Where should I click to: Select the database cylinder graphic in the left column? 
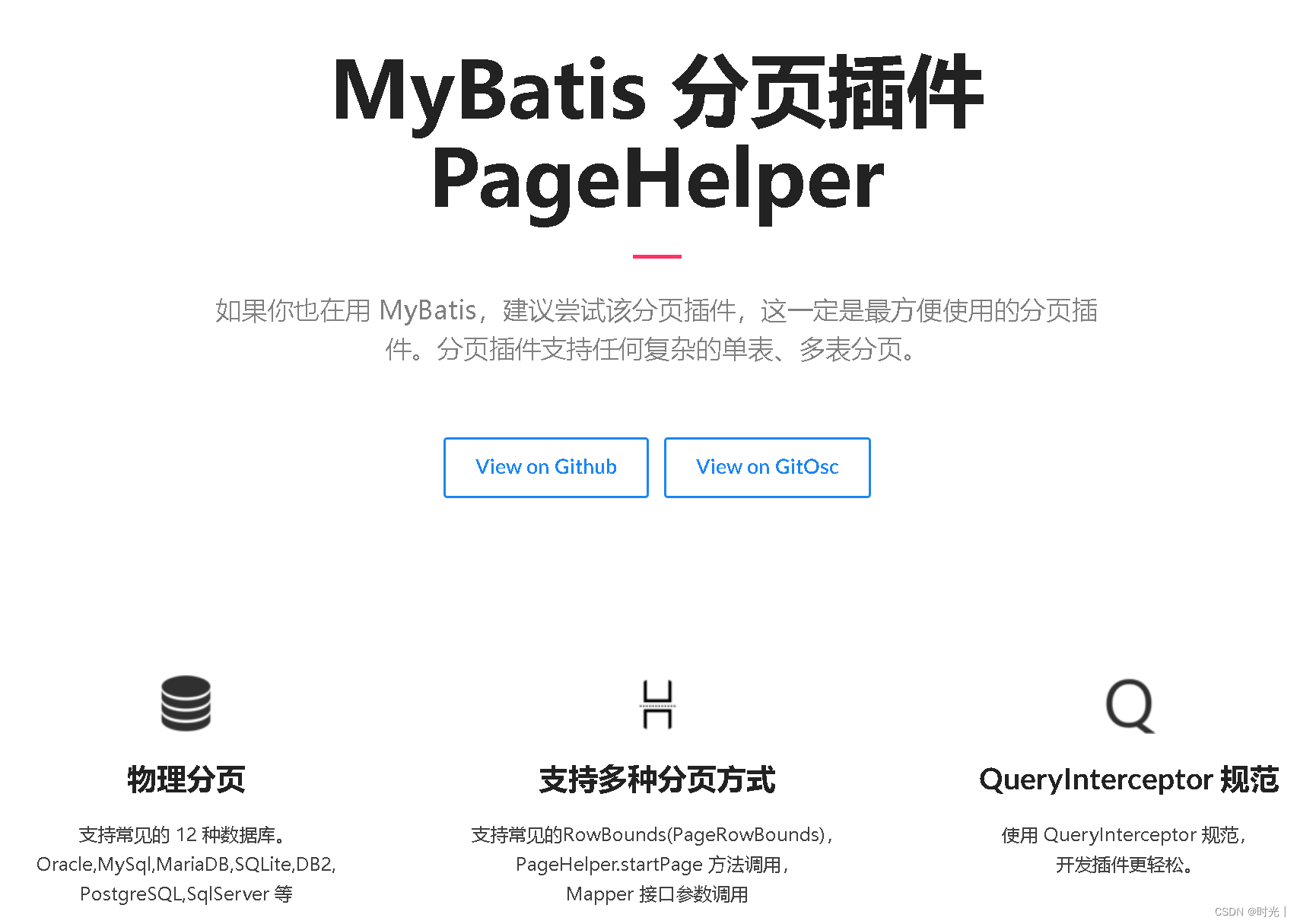(185, 706)
